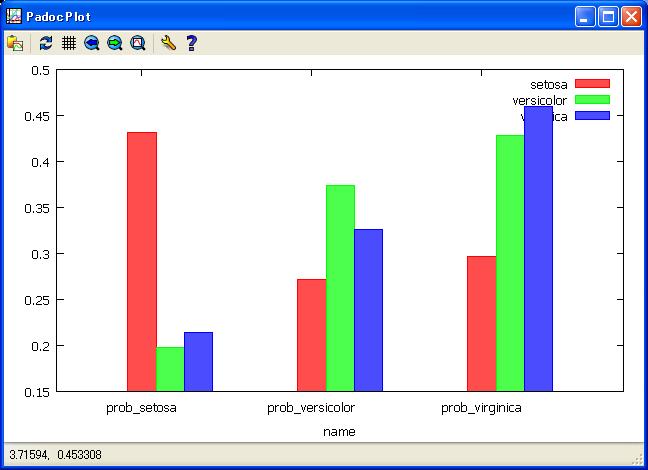Click the prob_versicolor axis label

point(311,408)
